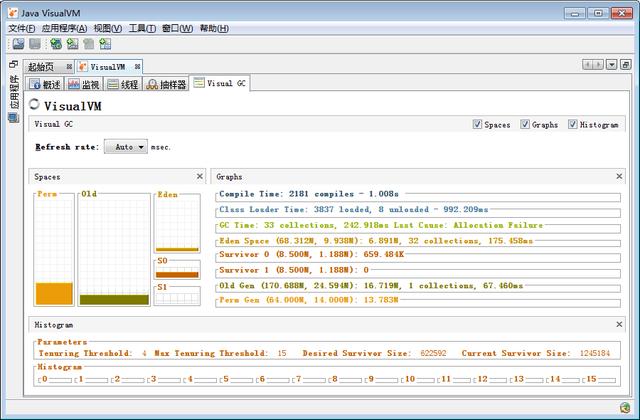Click the add JMX connection toolbar icon

(56, 44)
